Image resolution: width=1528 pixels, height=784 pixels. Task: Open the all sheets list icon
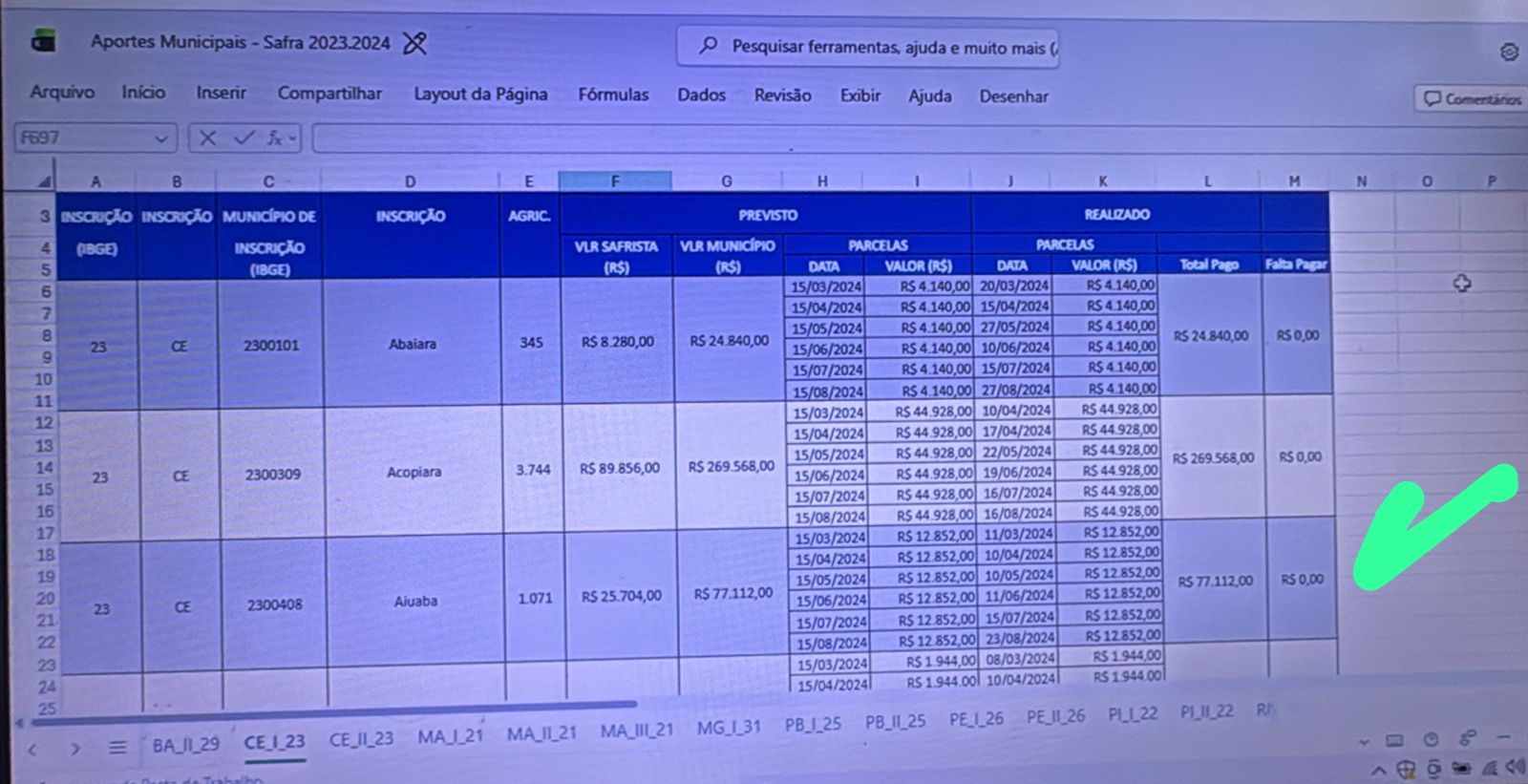pyautogui.click(x=117, y=748)
